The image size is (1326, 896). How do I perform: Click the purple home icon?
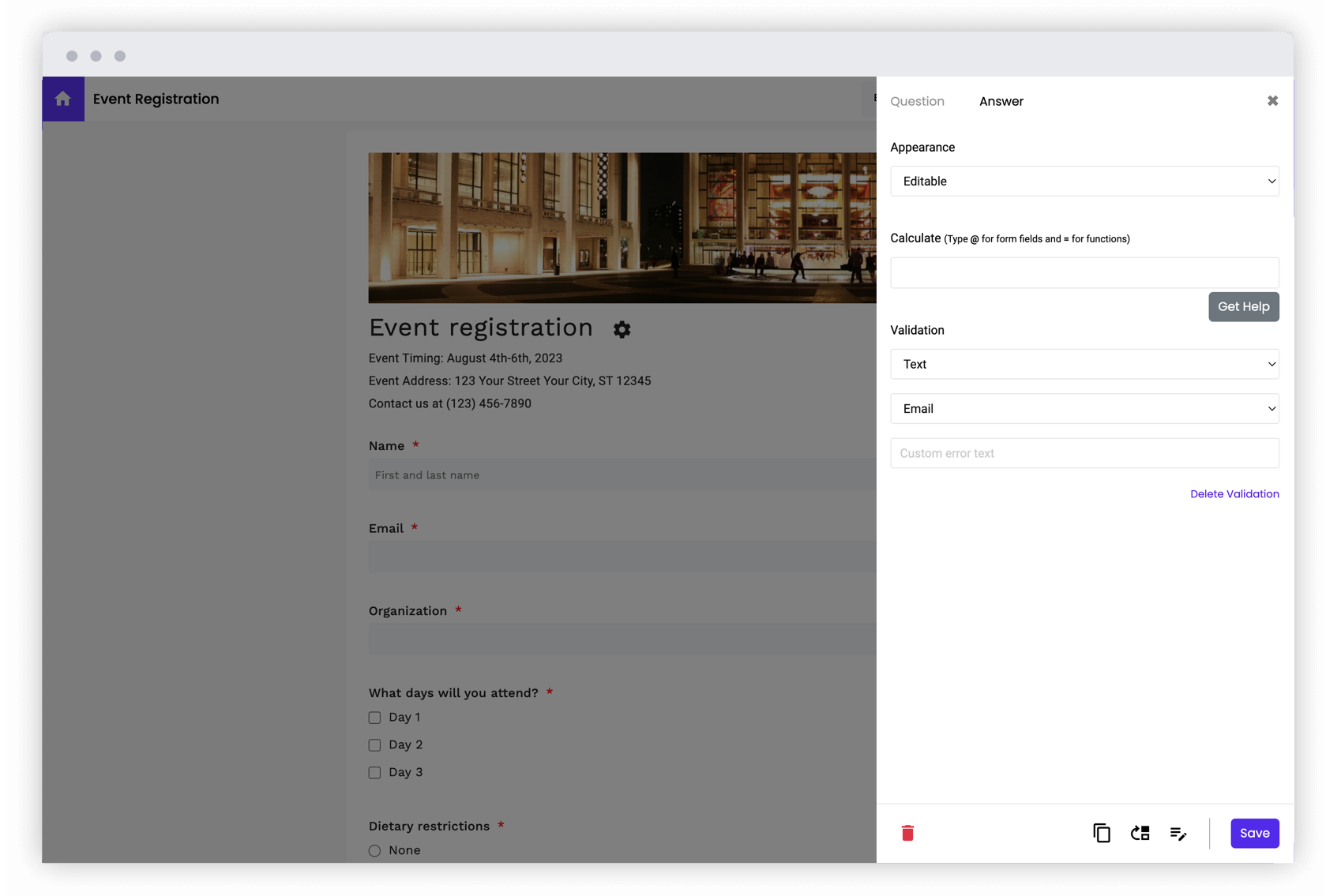[x=62, y=98]
